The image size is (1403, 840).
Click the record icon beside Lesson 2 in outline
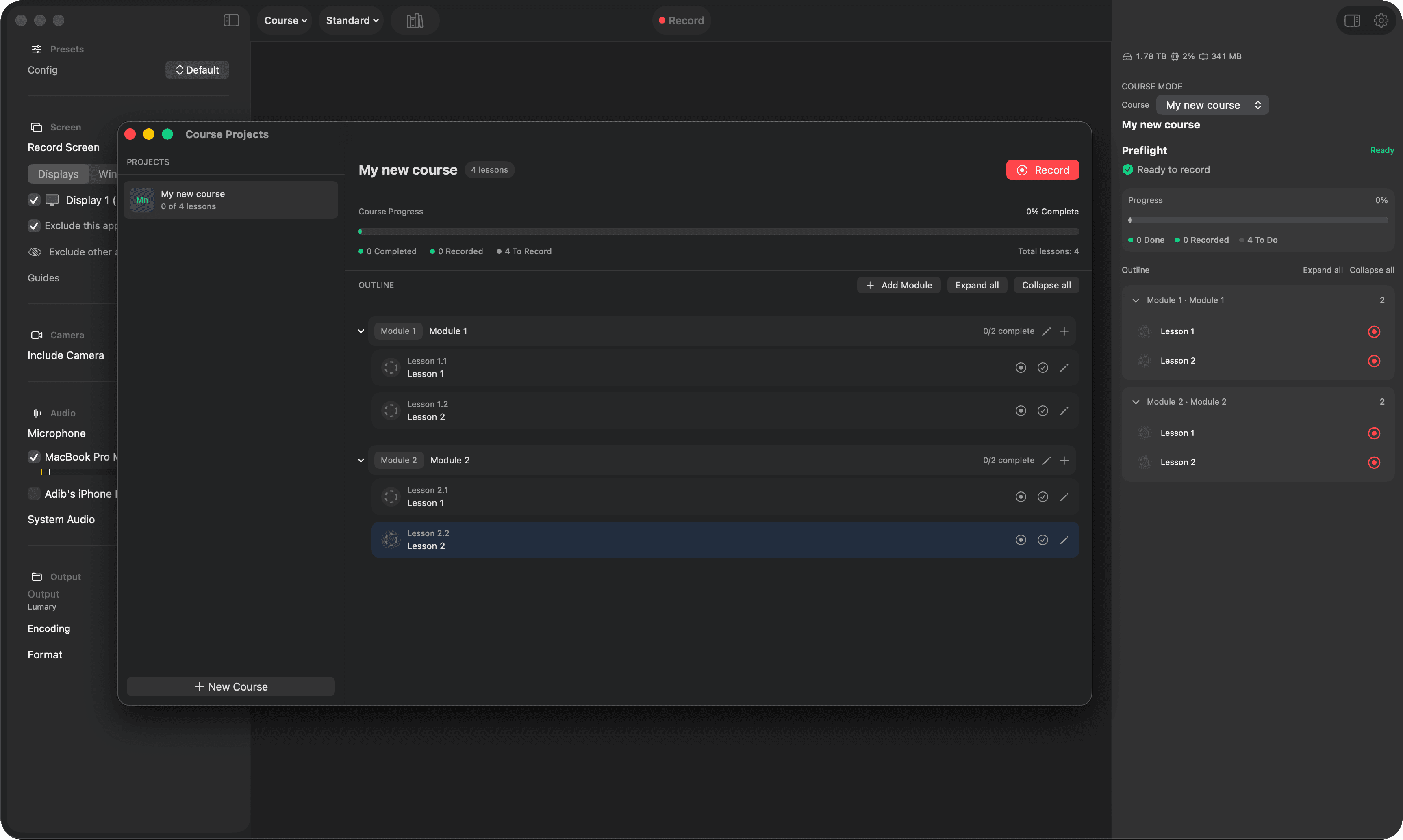point(1374,361)
